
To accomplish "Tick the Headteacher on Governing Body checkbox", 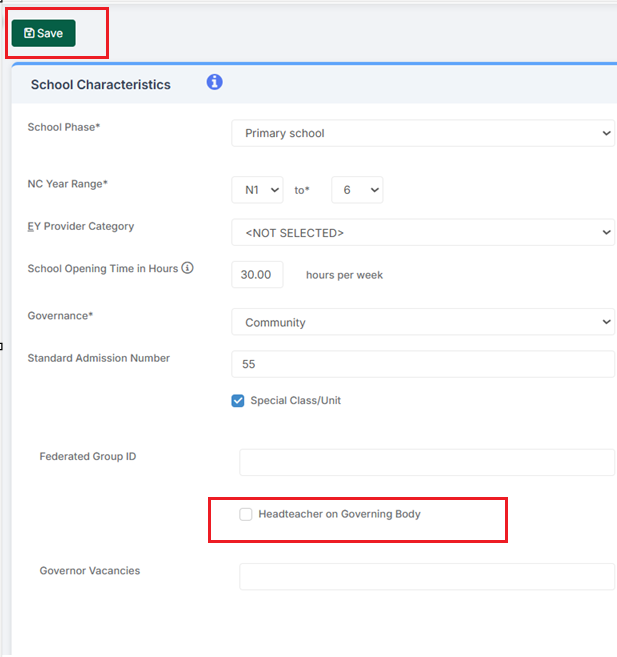I will point(246,514).
